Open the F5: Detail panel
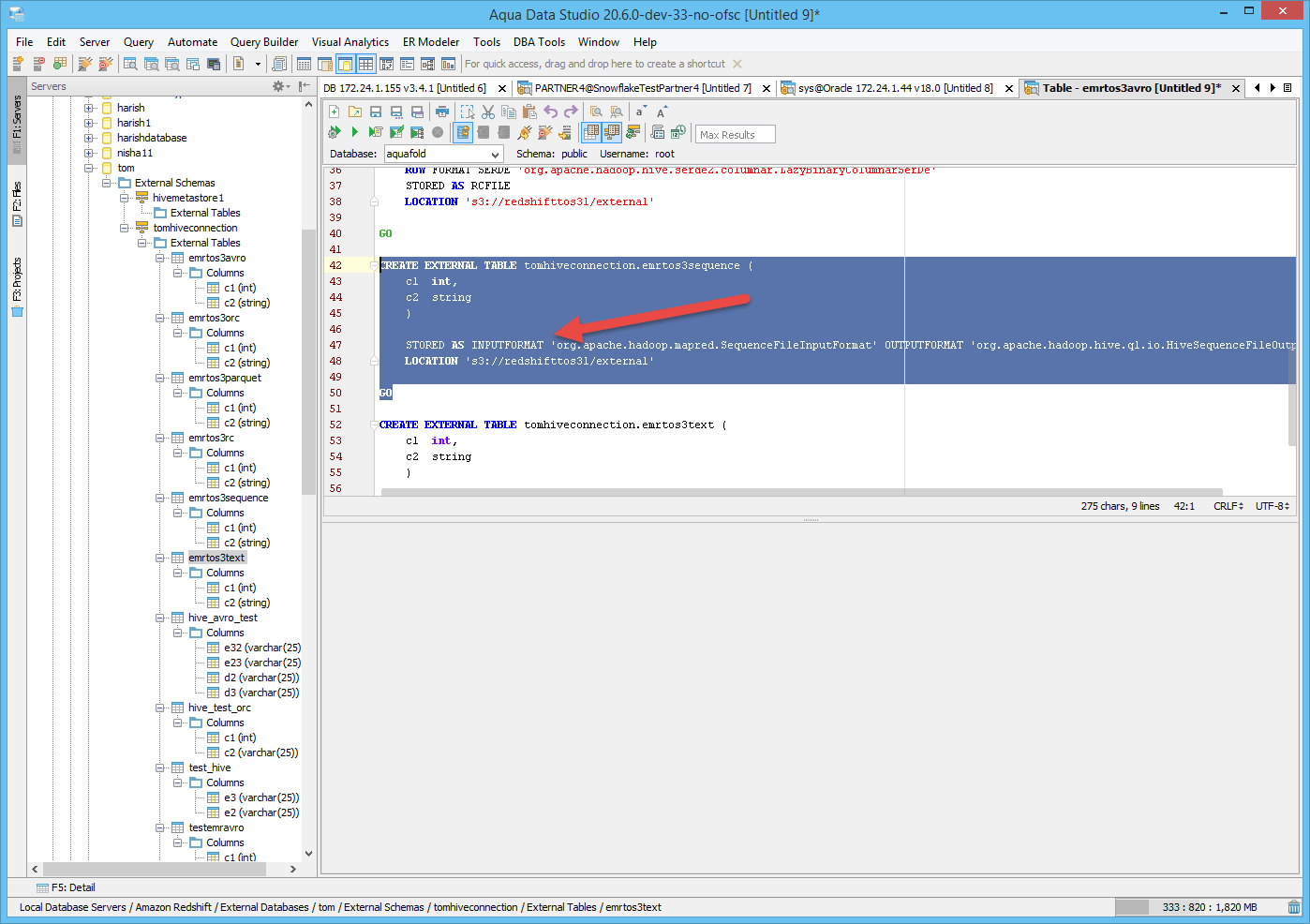 pos(66,887)
